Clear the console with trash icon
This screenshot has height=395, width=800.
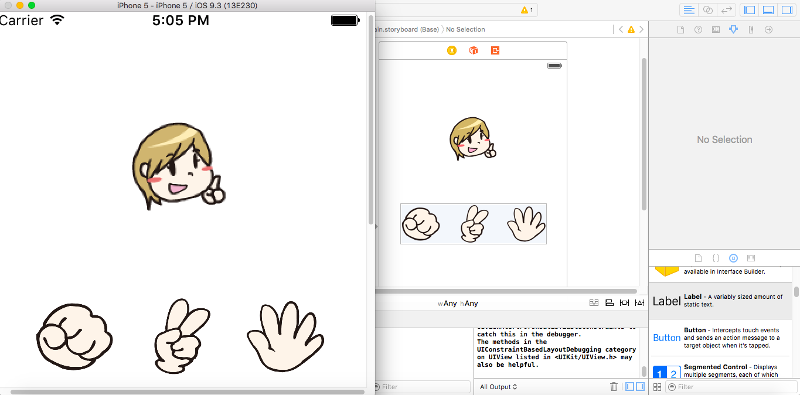click(614, 387)
